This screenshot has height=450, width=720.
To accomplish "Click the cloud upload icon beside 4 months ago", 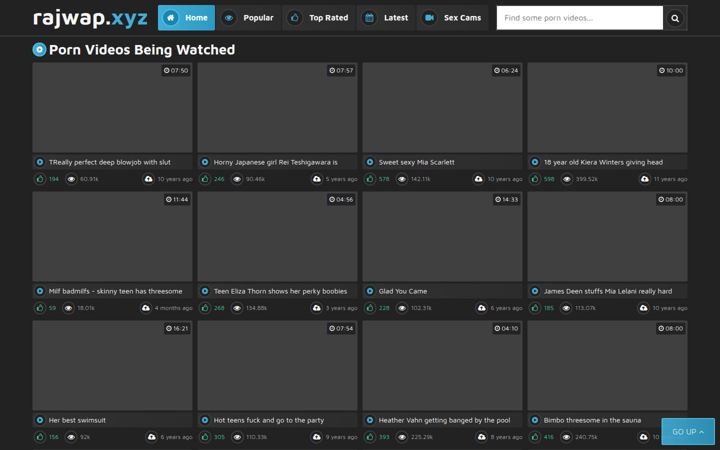I will tap(146, 308).
